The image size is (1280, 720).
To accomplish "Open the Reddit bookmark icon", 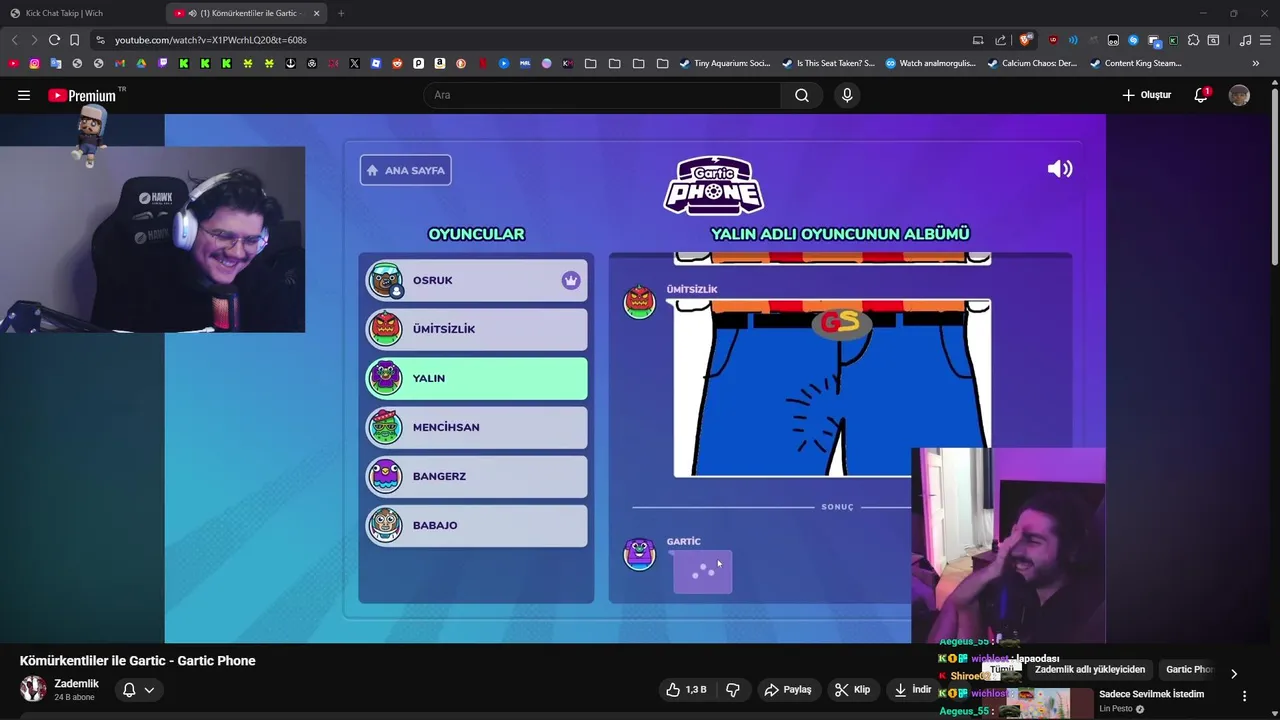I will tap(397, 63).
